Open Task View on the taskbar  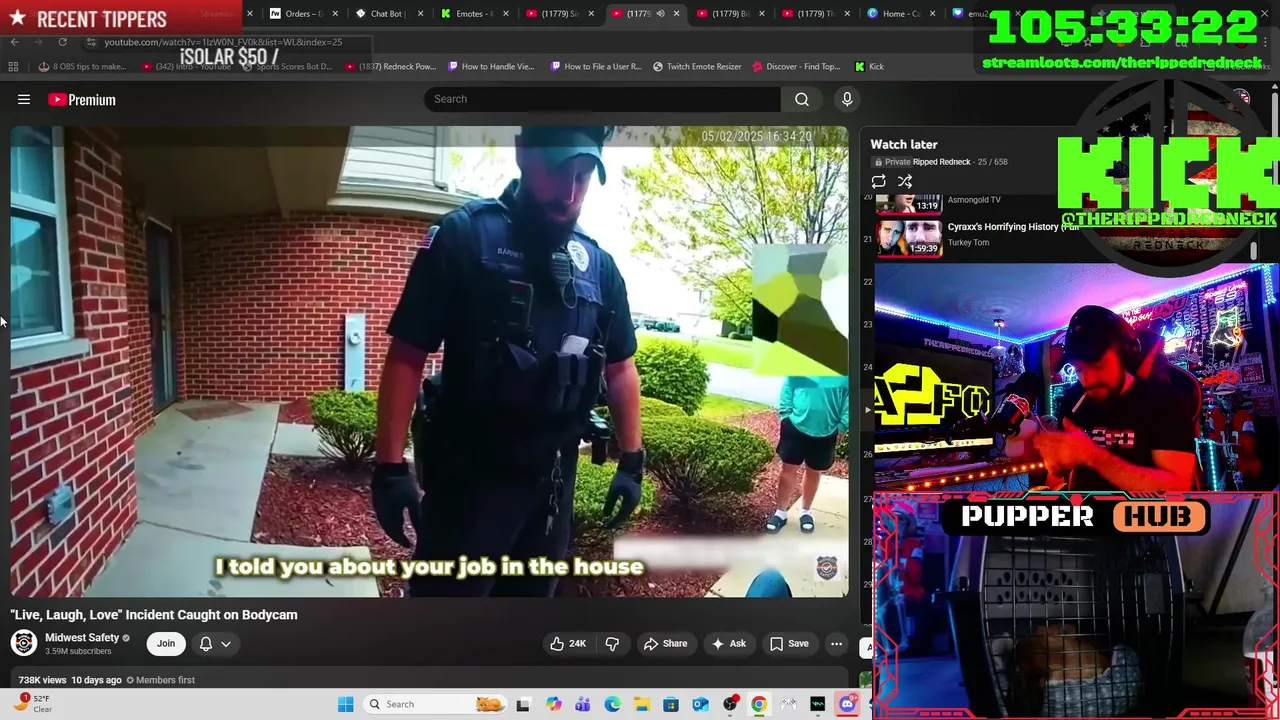click(x=523, y=704)
